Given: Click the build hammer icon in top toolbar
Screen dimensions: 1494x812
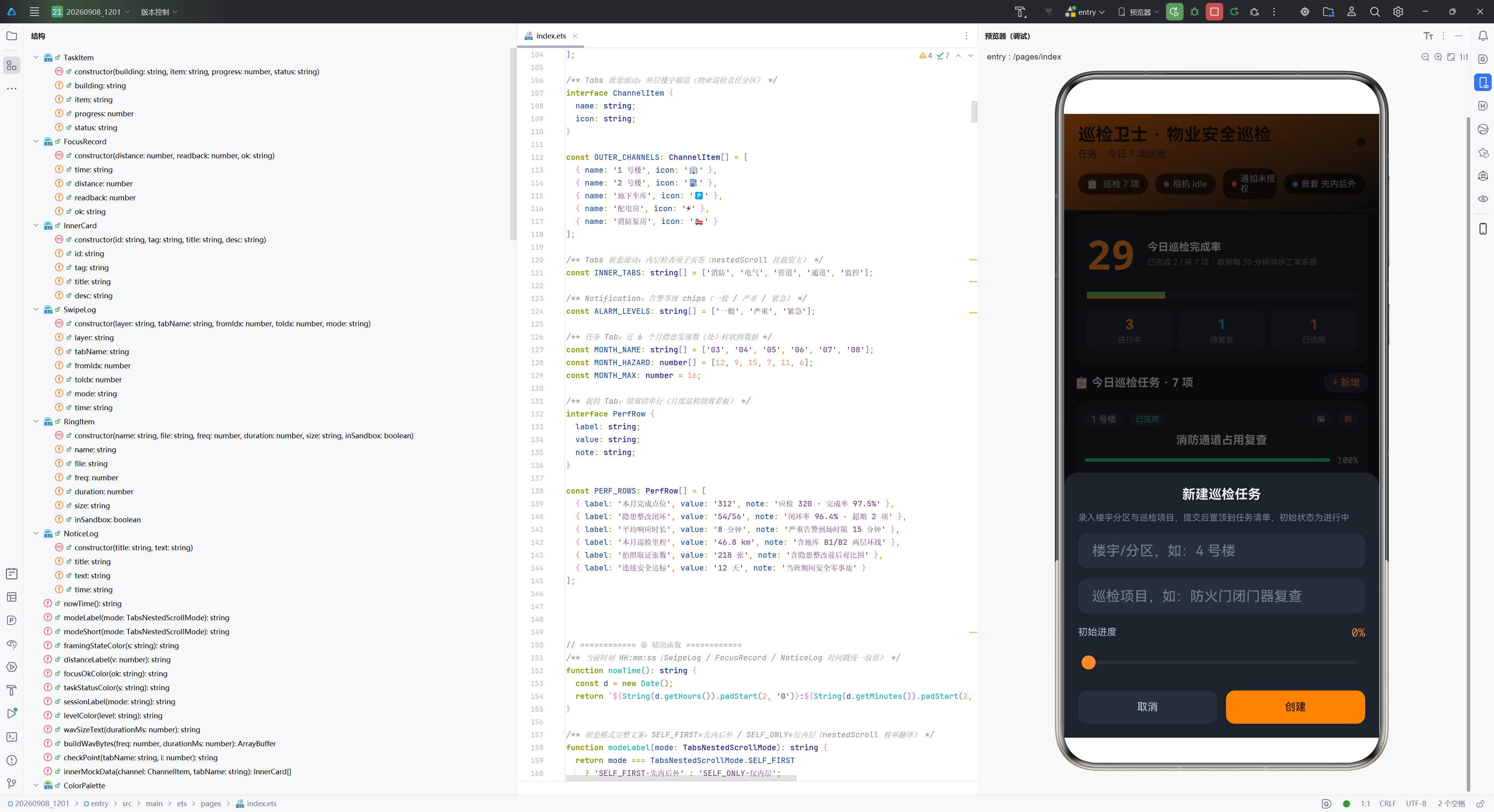Looking at the screenshot, I should [1020, 12].
